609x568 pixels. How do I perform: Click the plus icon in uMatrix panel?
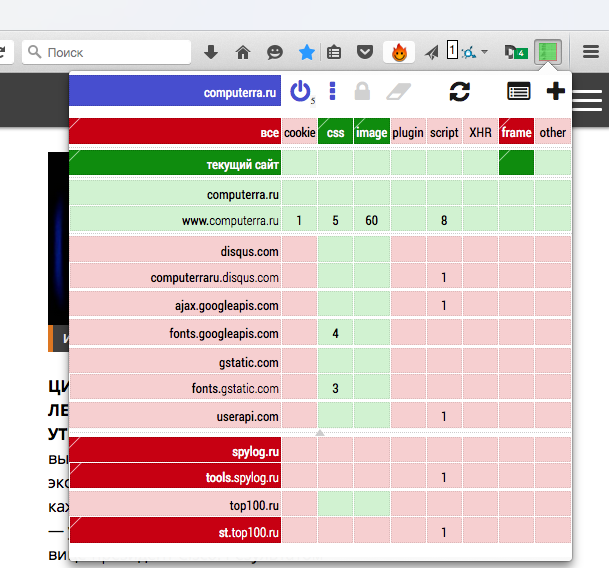555,92
